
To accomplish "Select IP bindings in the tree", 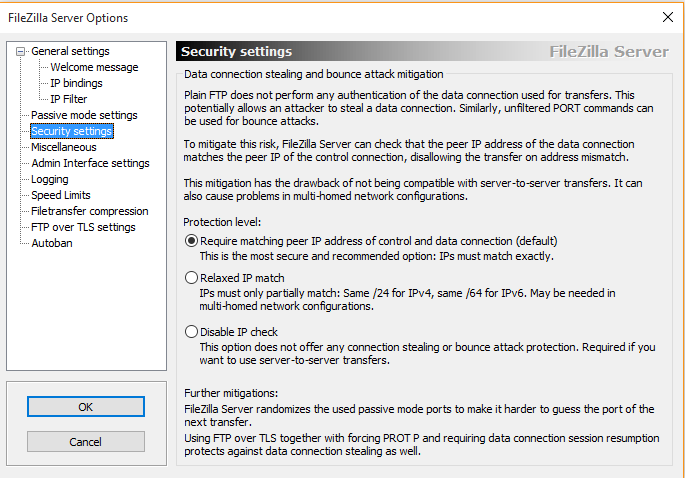I will pos(76,83).
